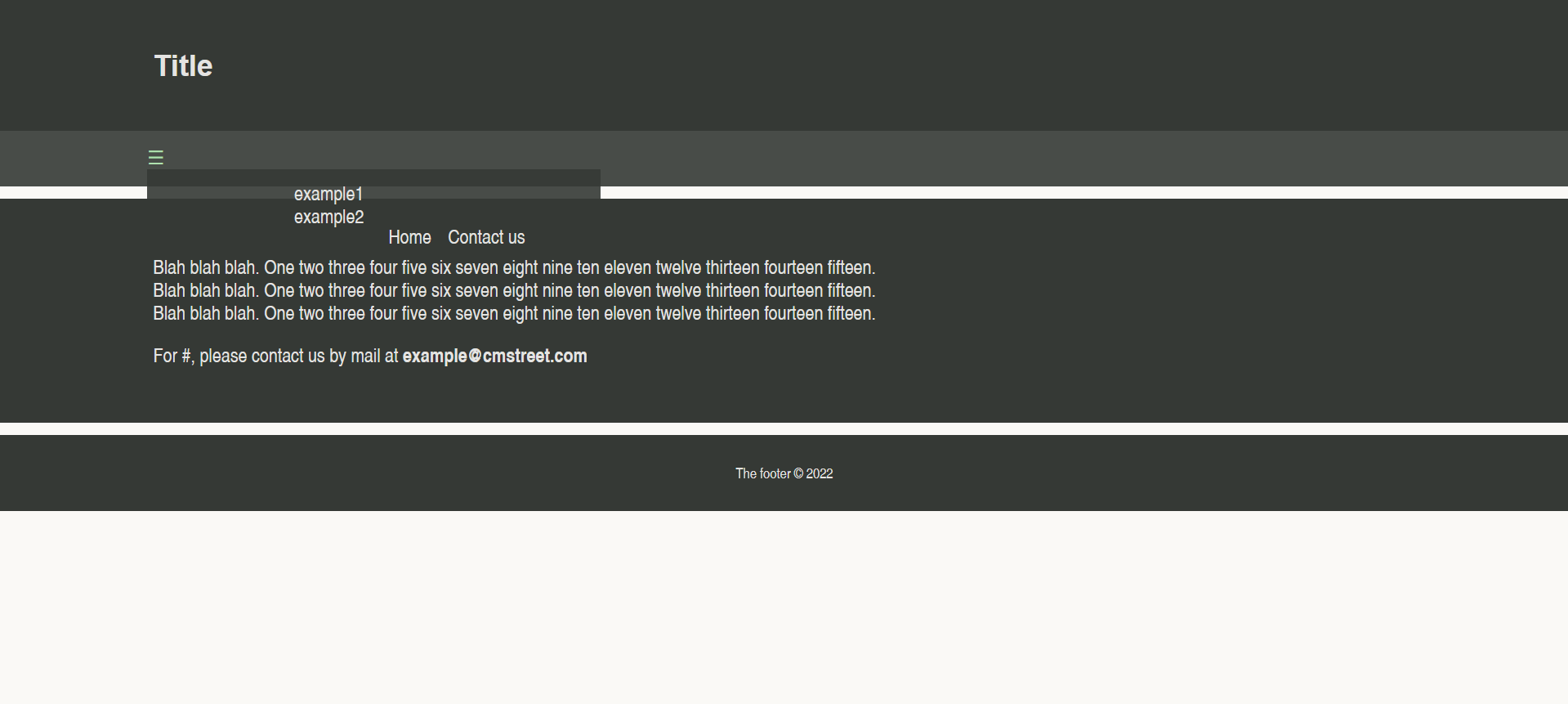Click the footer text "The footer © 2022"
1568x704 pixels.
click(784, 473)
